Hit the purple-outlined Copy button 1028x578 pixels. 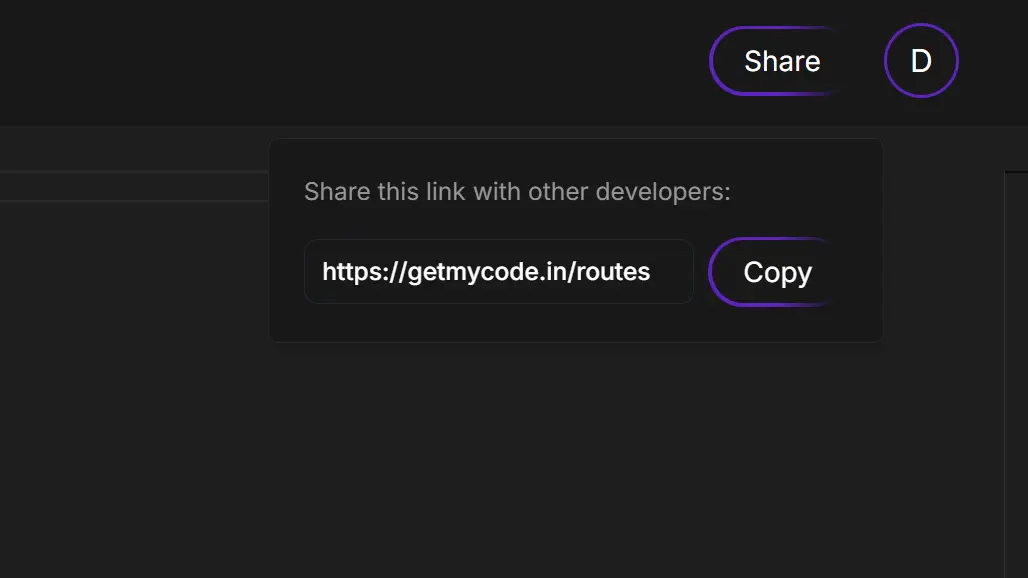pos(777,272)
